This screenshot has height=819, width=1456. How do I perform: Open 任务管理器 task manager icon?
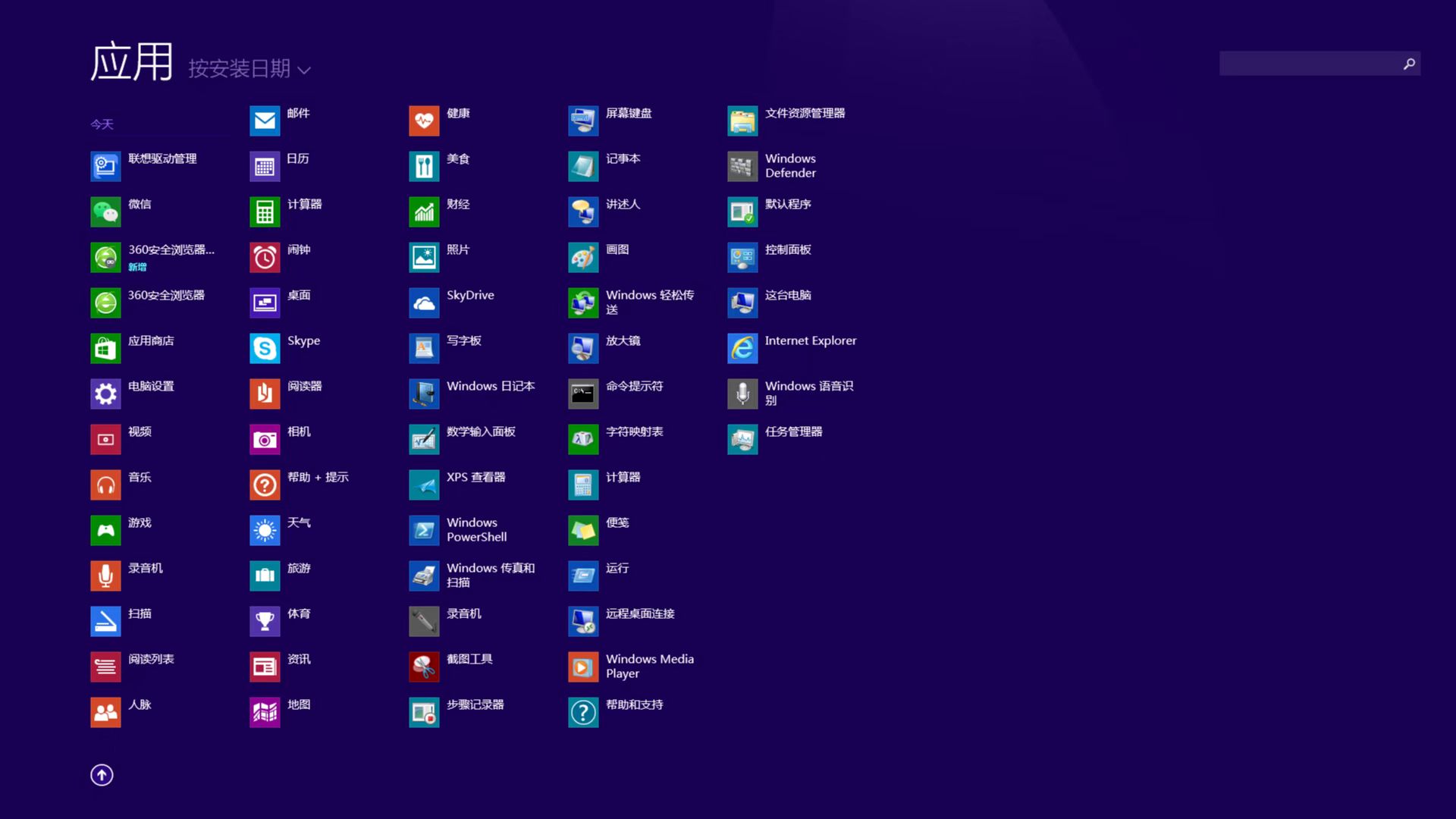tap(742, 439)
